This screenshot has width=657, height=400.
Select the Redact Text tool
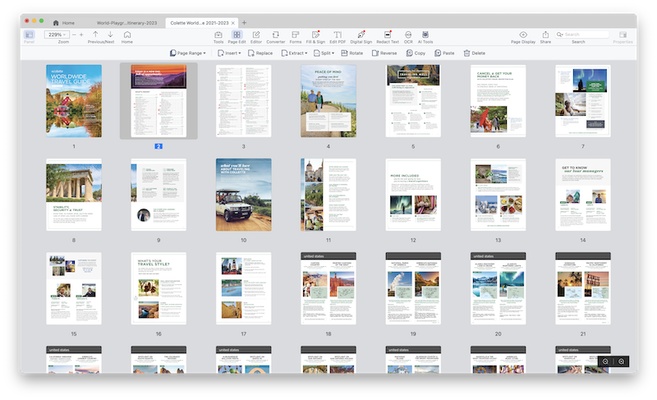(x=388, y=35)
